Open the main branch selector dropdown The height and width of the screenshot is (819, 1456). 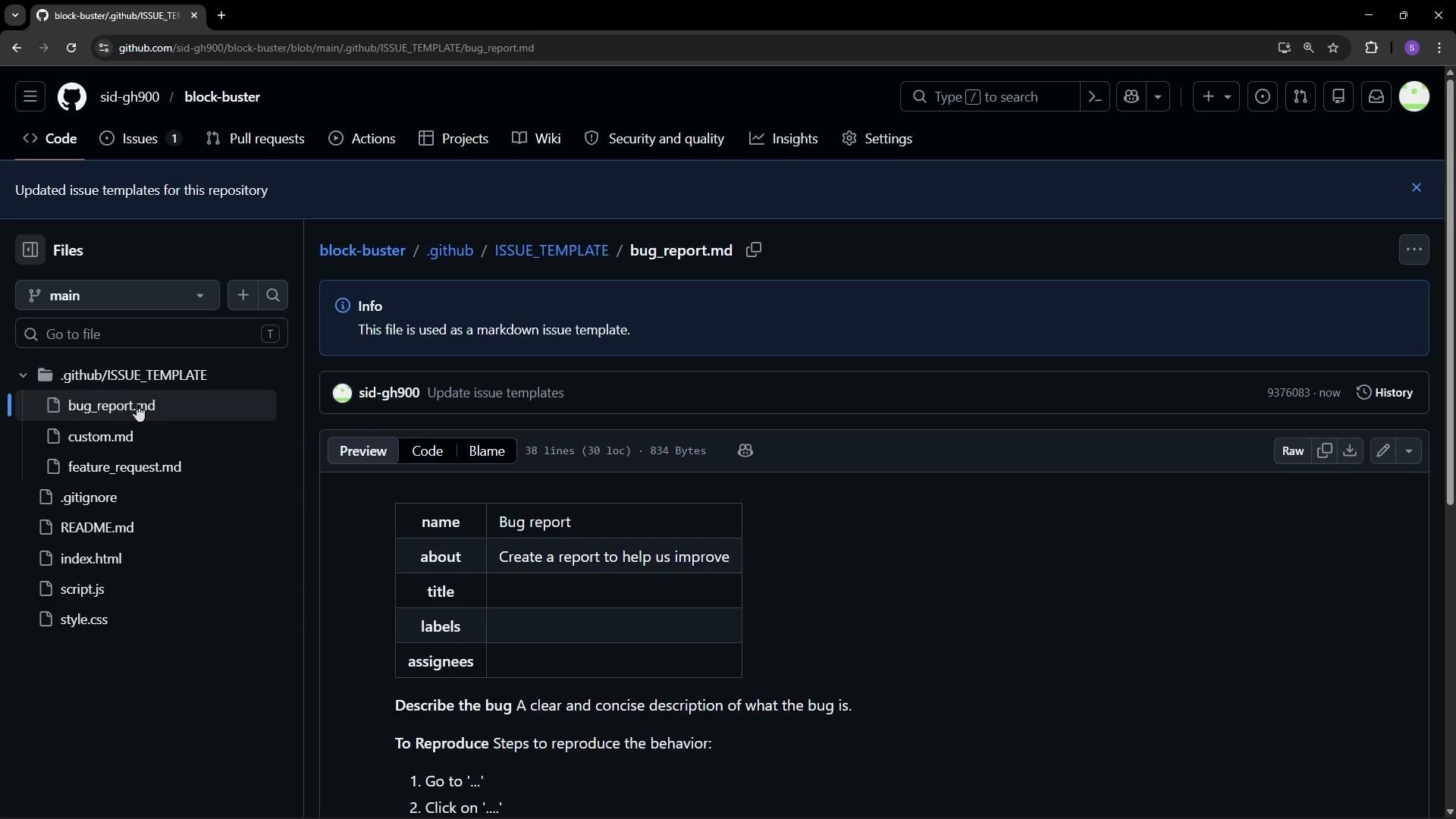118,296
